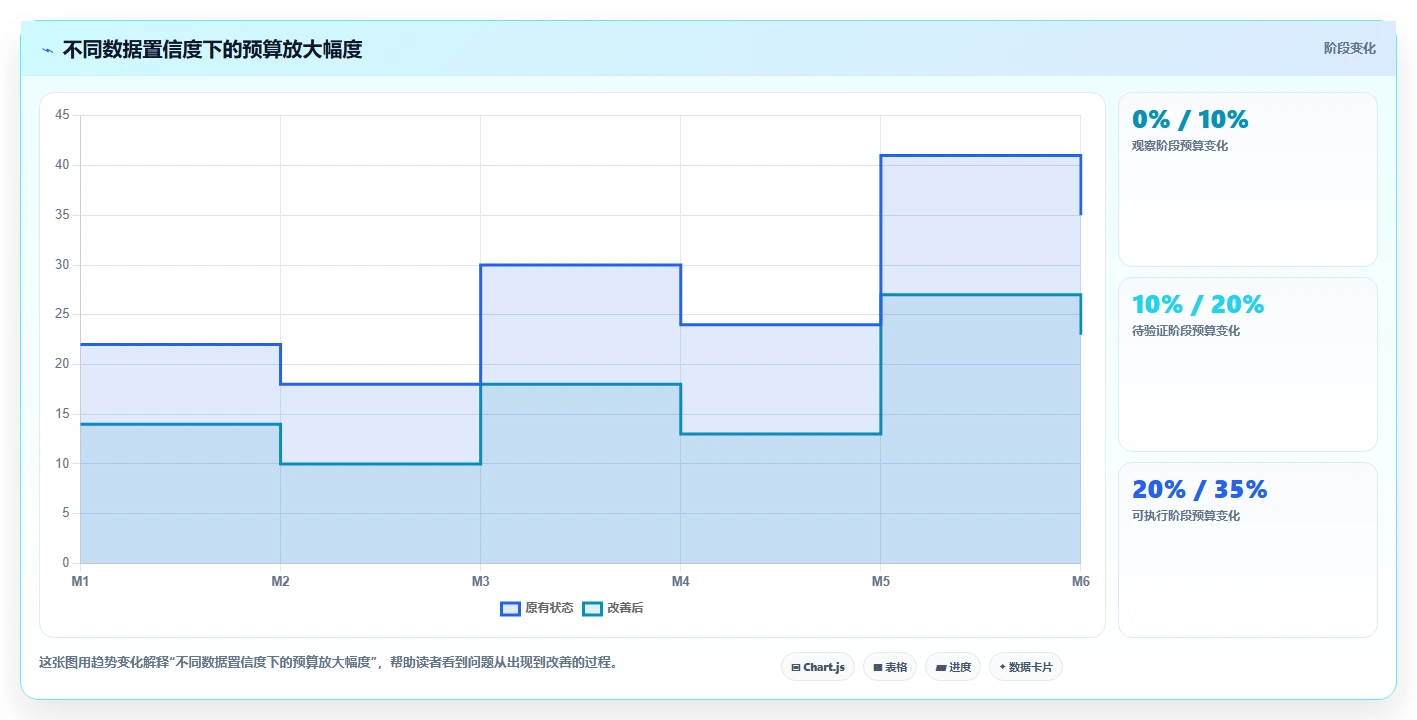The width and height of the screenshot is (1417, 720).
Task: Select the 进度 tag pill
Action: coord(953,667)
